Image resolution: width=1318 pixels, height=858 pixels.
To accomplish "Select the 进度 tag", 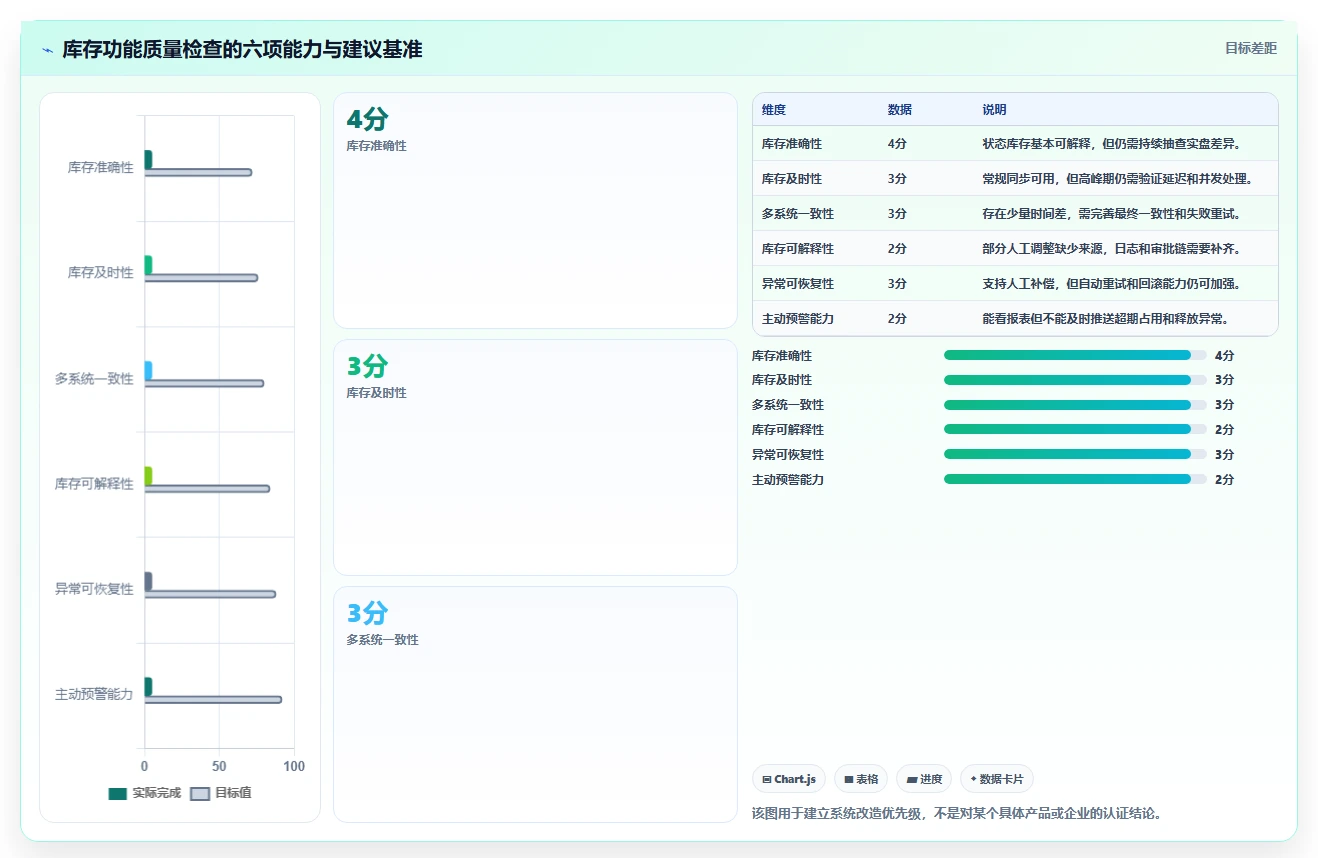I will [x=924, y=779].
